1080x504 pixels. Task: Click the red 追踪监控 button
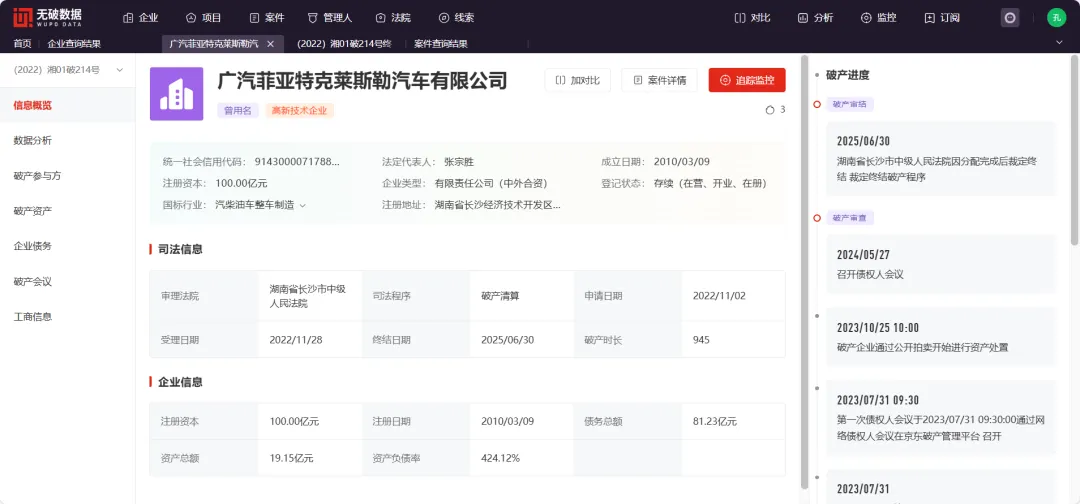click(747, 80)
